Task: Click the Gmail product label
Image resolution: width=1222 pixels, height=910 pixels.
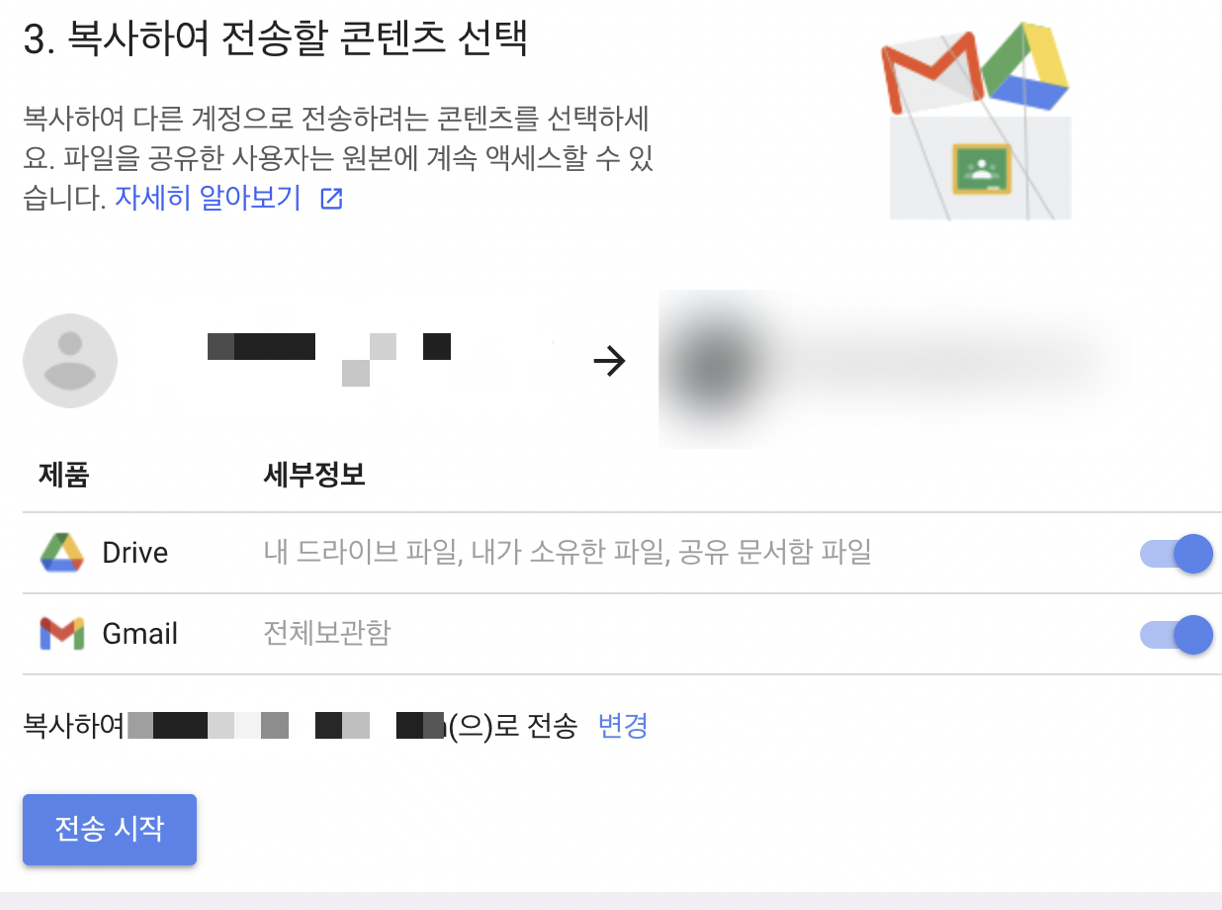Action: pos(140,634)
